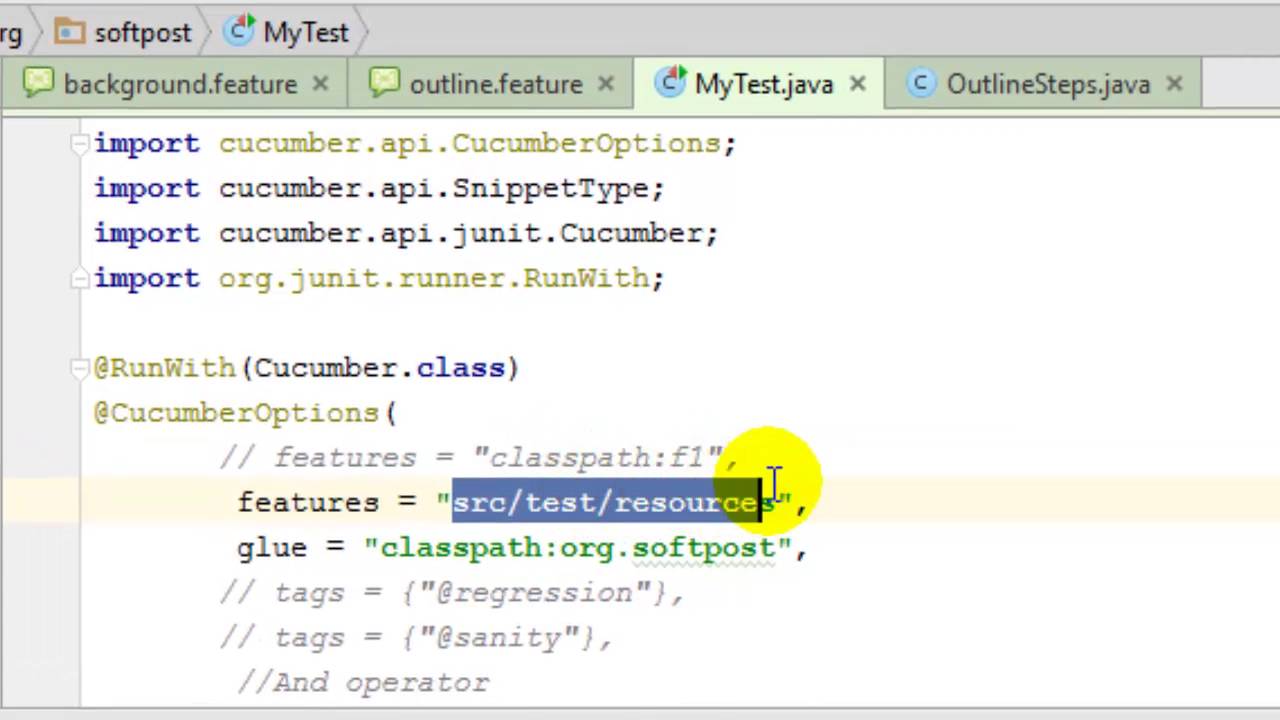Screen dimensions: 1280x720
Task: Click the 'cucumber.api.CucumberOptions' import text
Action: click(x=469, y=144)
